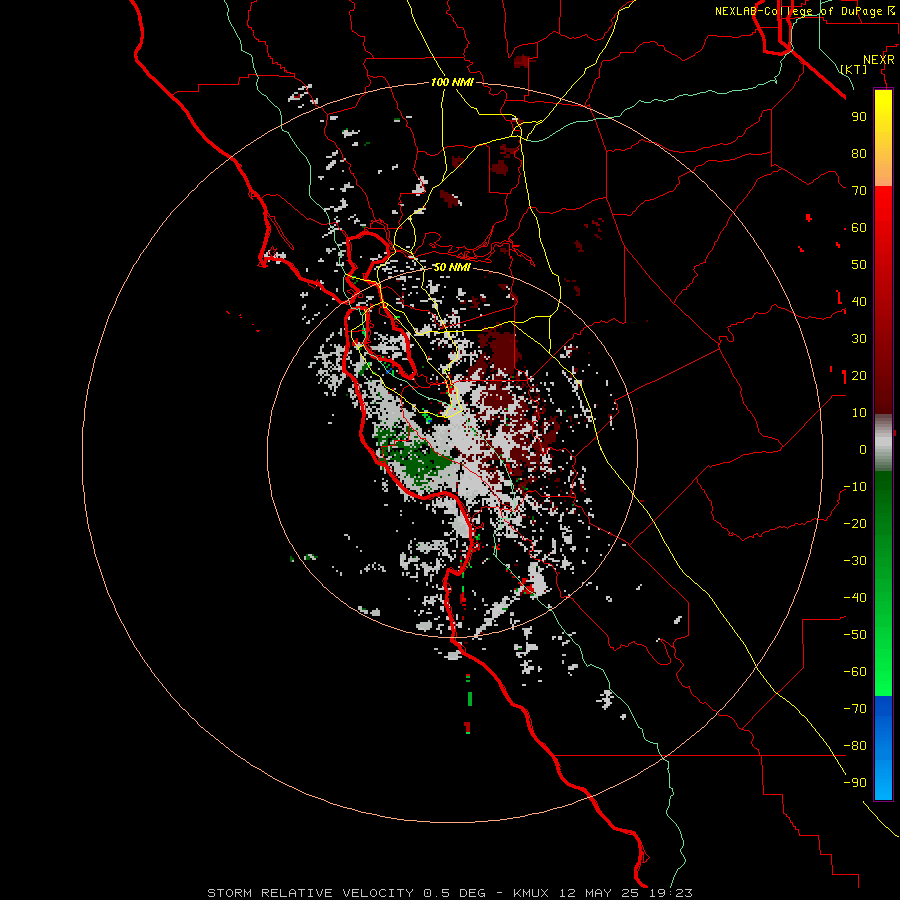
Task: Click the "-30" velocity scale label
Action: coord(855,561)
